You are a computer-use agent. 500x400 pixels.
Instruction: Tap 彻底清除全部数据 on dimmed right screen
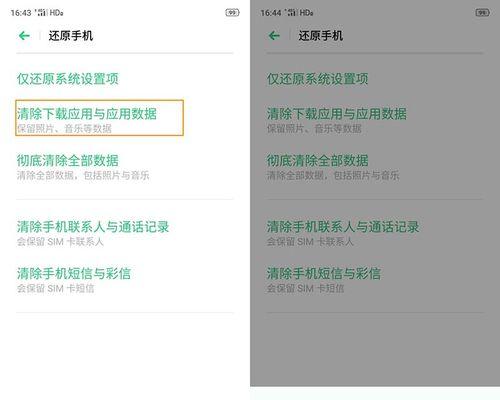coord(375,167)
